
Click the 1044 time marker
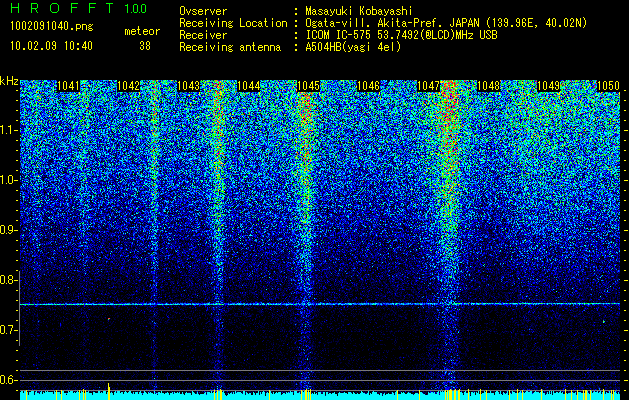pos(249,86)
